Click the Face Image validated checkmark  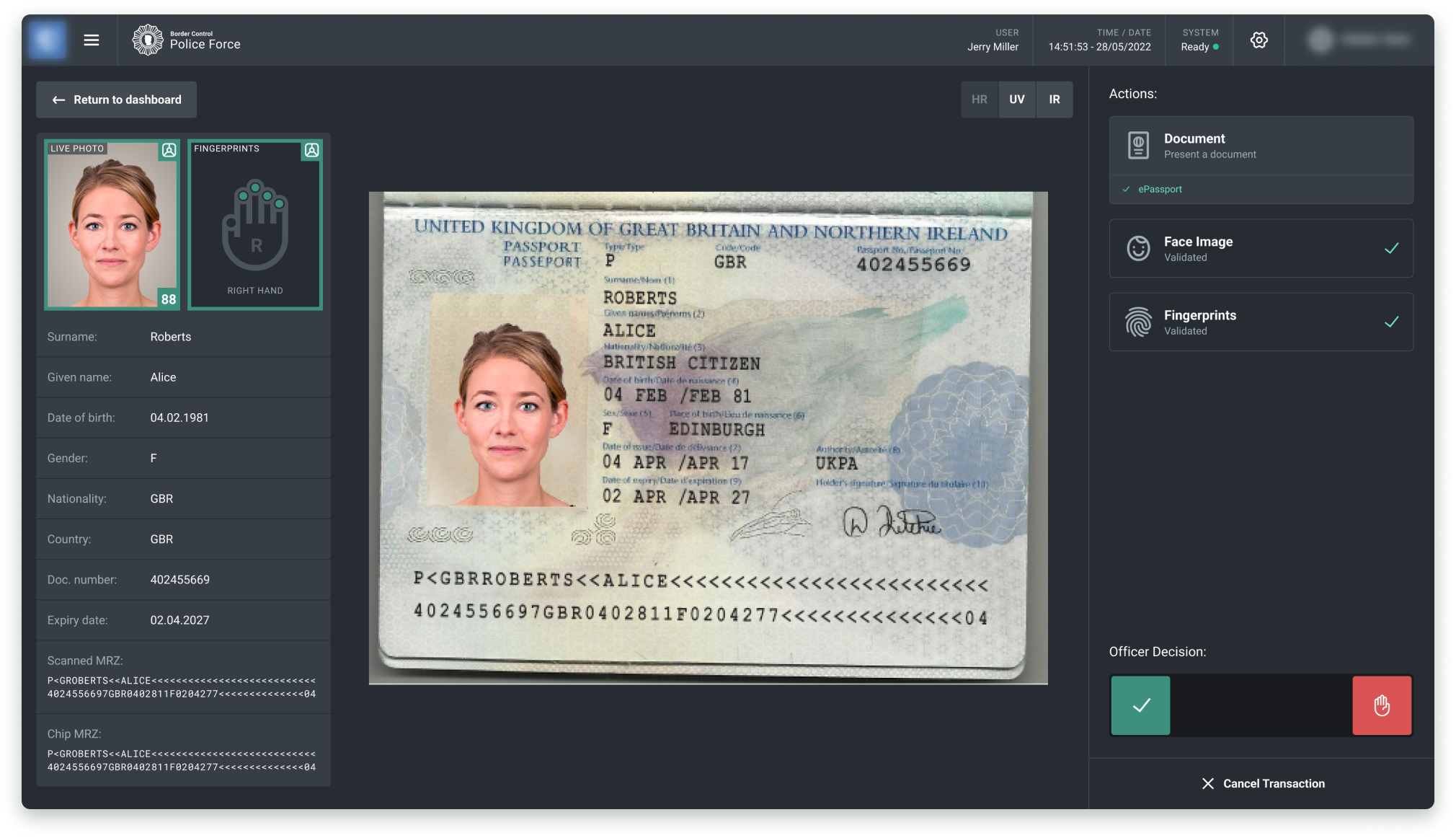tap(1391, 249)
